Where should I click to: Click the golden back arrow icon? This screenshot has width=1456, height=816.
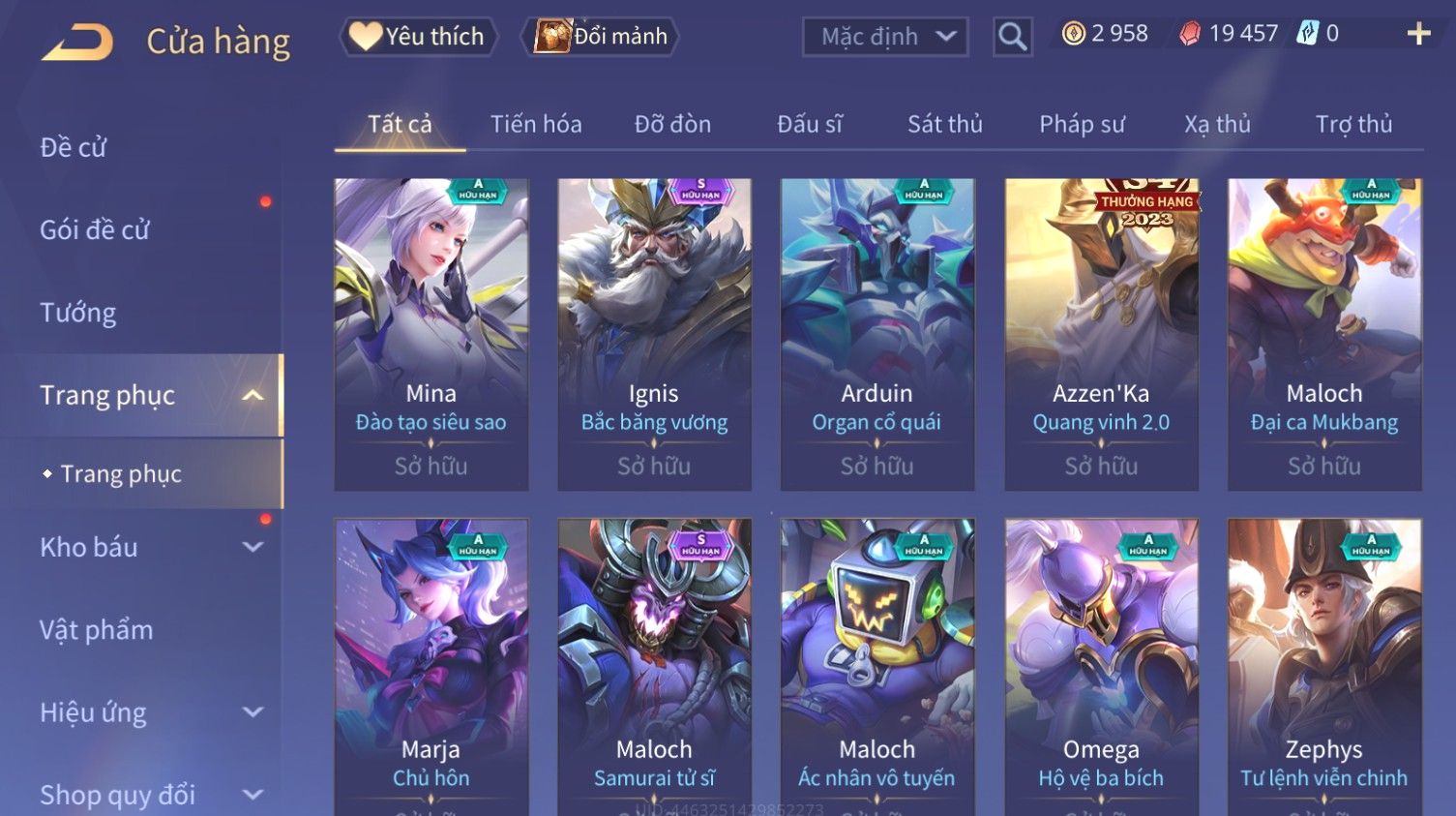pyautogui.click(x=77, y=43)
